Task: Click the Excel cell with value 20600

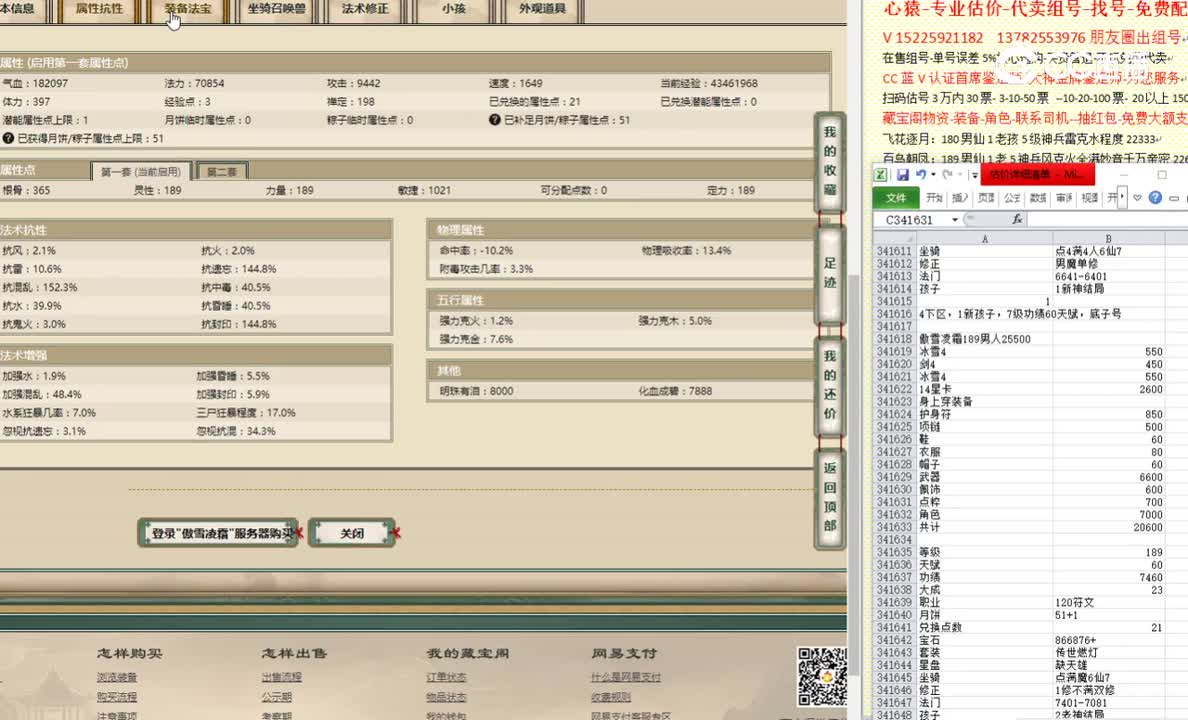Action: (1108, 527)
